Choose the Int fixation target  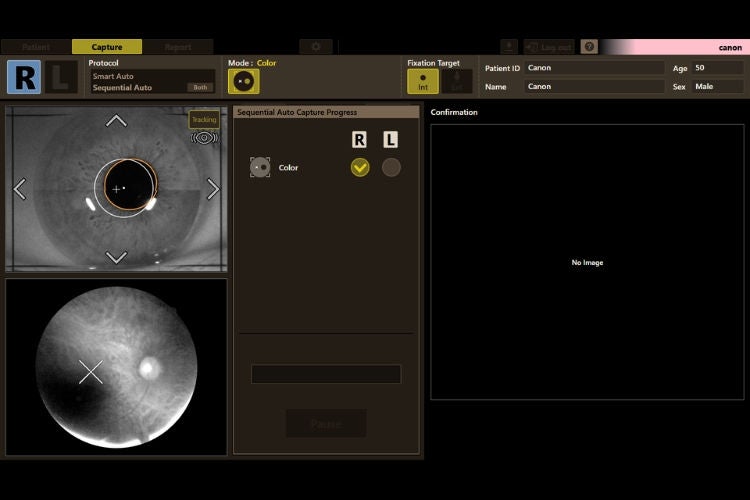[x=423, y=81]
